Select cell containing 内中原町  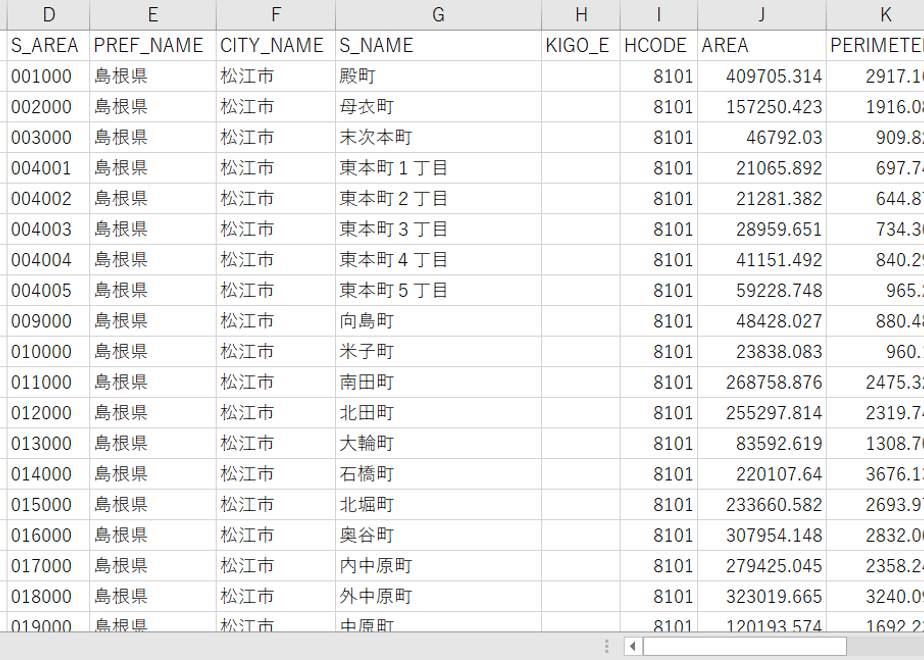click(438, 566)
